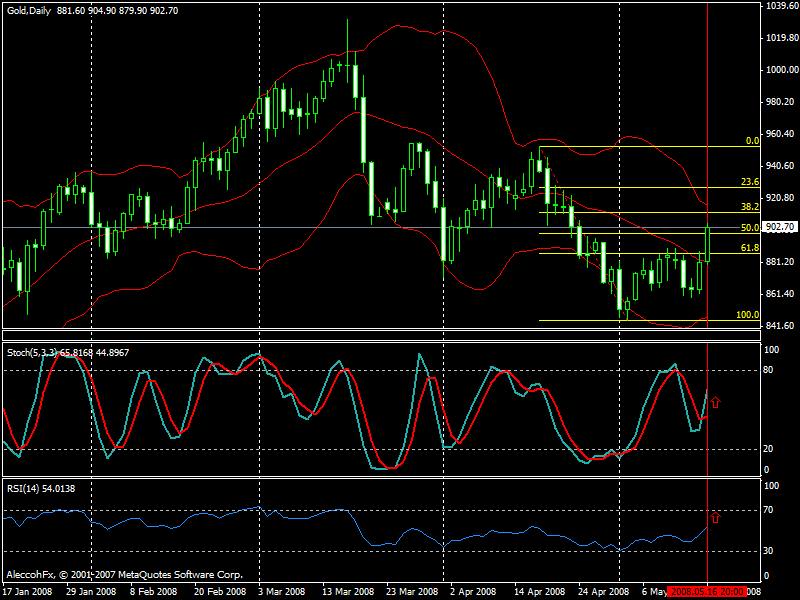Viewport: 800px width, 600px height.
Task: Click the 80 level on Stochastic scale
Action: click(x=771, y=371)
